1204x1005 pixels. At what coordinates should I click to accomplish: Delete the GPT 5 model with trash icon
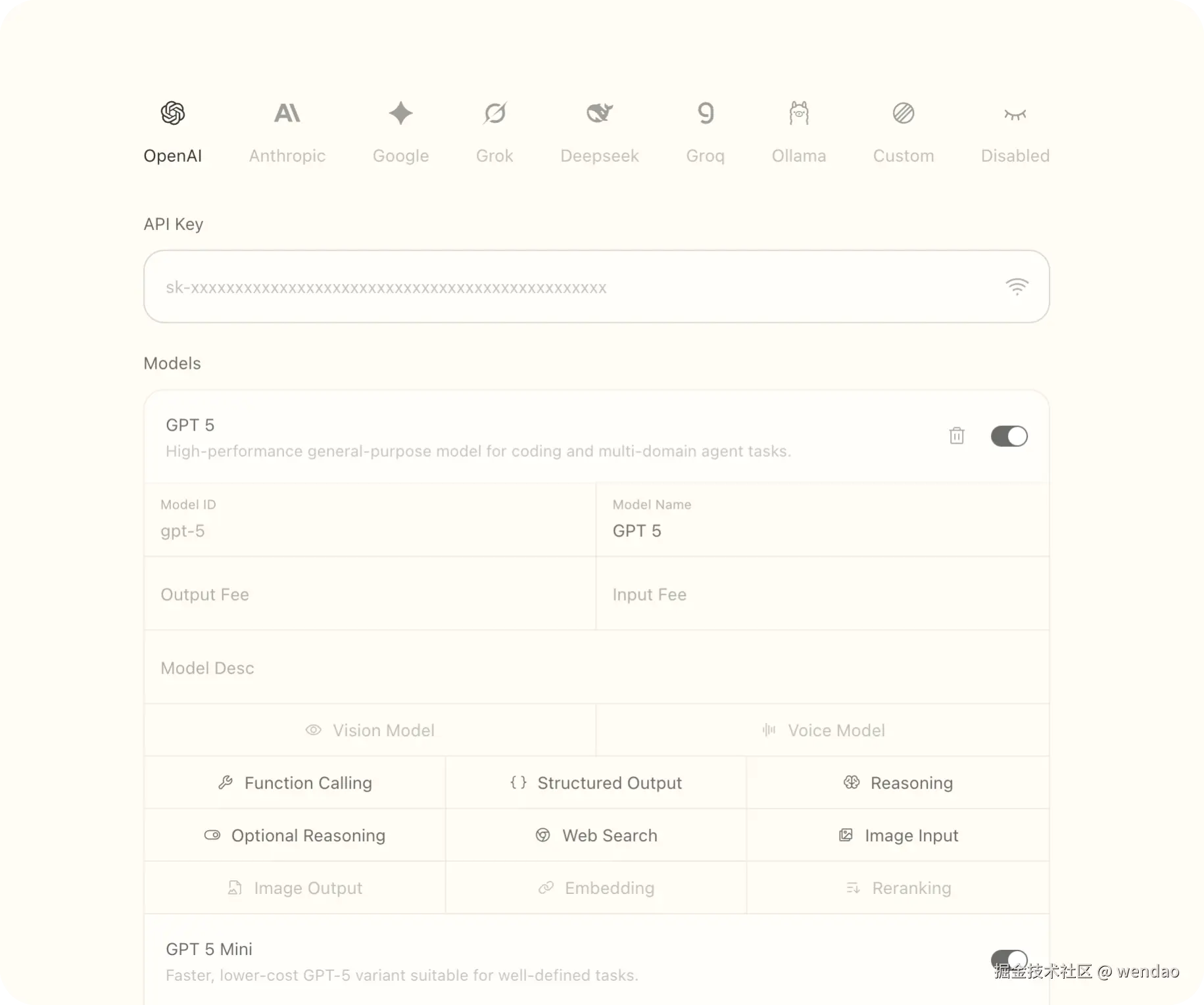tap(957, 436)
